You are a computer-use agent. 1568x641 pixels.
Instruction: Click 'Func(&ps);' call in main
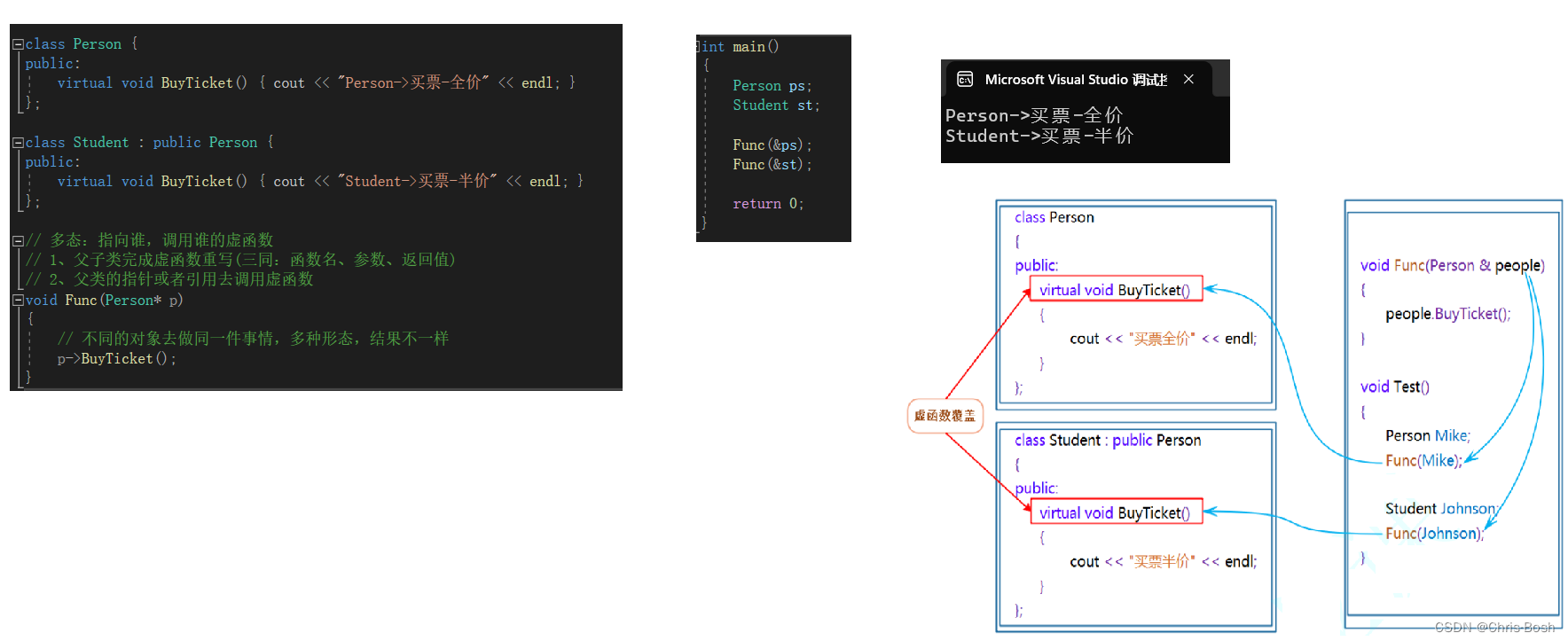[x=772, y=145]
